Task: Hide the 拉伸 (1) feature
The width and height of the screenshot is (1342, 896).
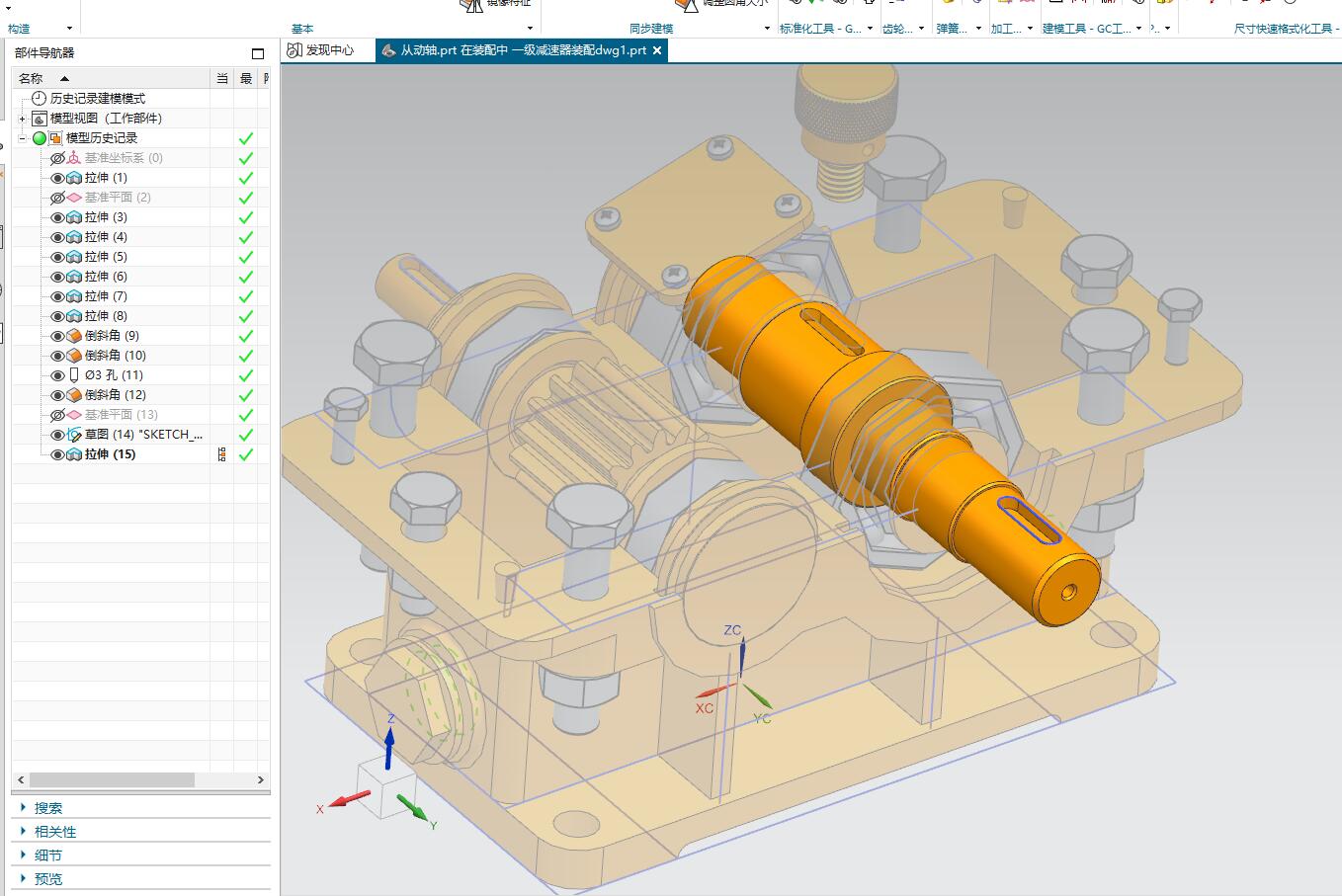Action: click(x=57, y=178)
